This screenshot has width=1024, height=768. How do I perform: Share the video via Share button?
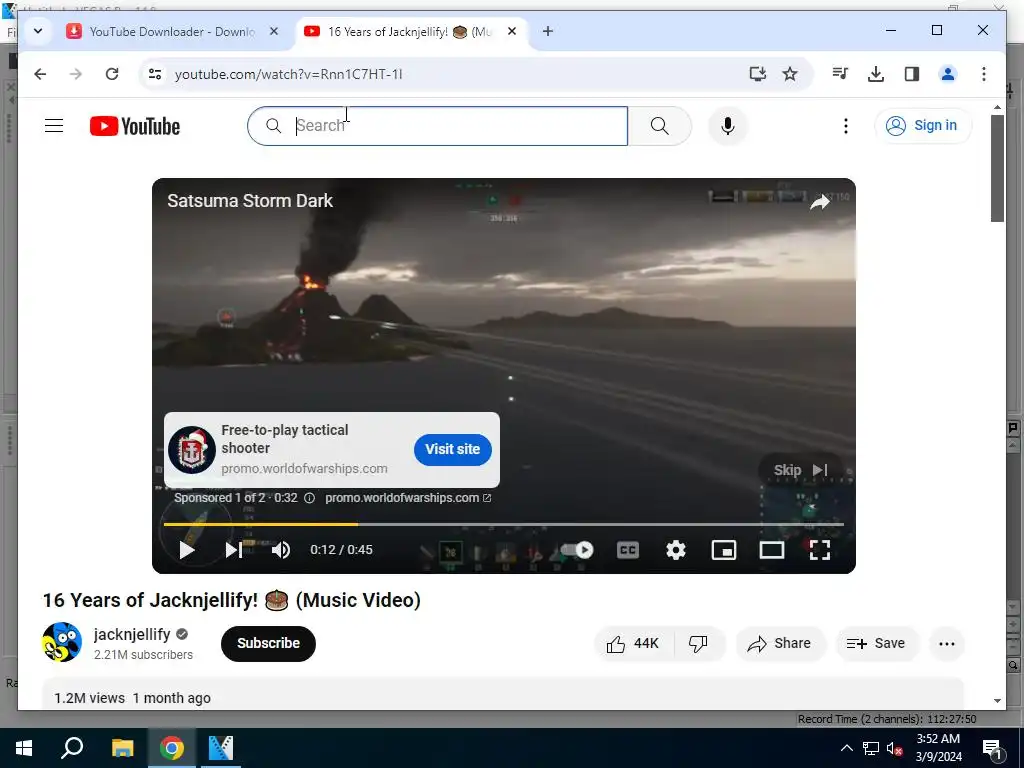(x=780, y=644)
